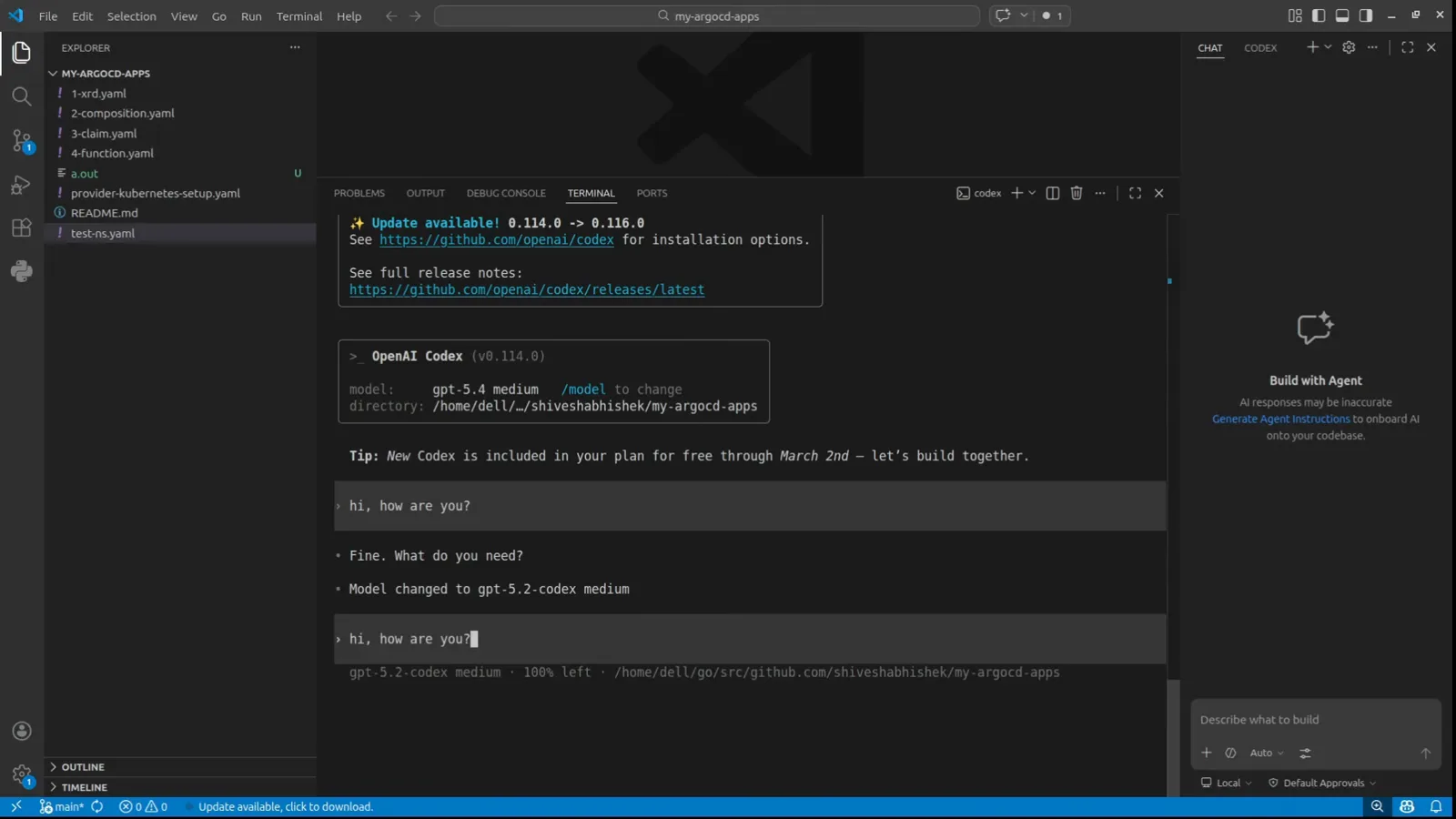Collapse the MY-ARGOCD-APPS folder section
This screenshot has width=1456, height=819.
point(180,74)
